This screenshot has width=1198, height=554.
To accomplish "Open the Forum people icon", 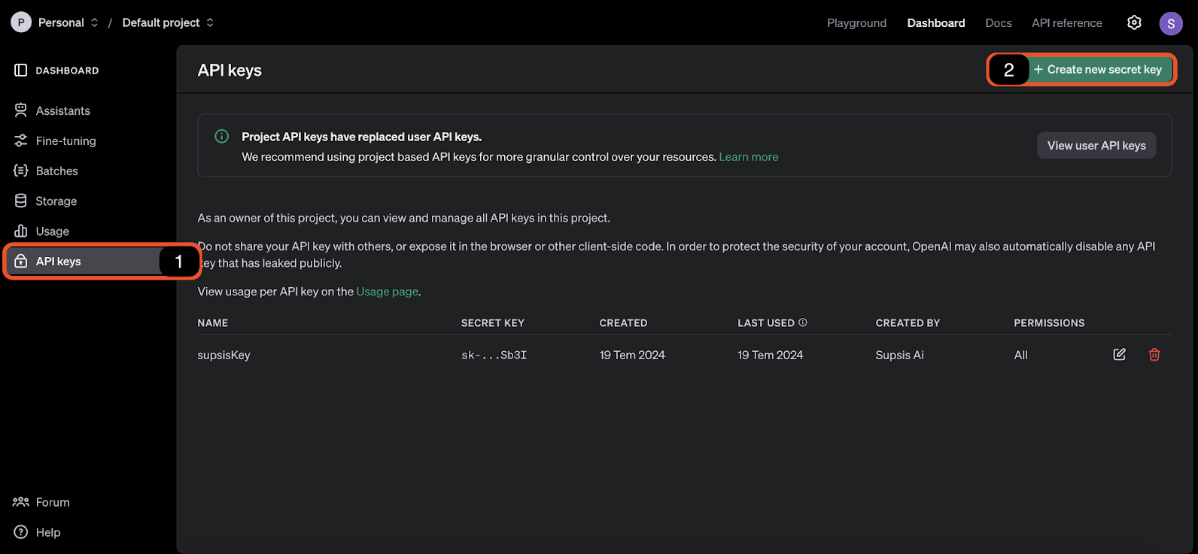I will pyautogui.click(x=21, y=502).
